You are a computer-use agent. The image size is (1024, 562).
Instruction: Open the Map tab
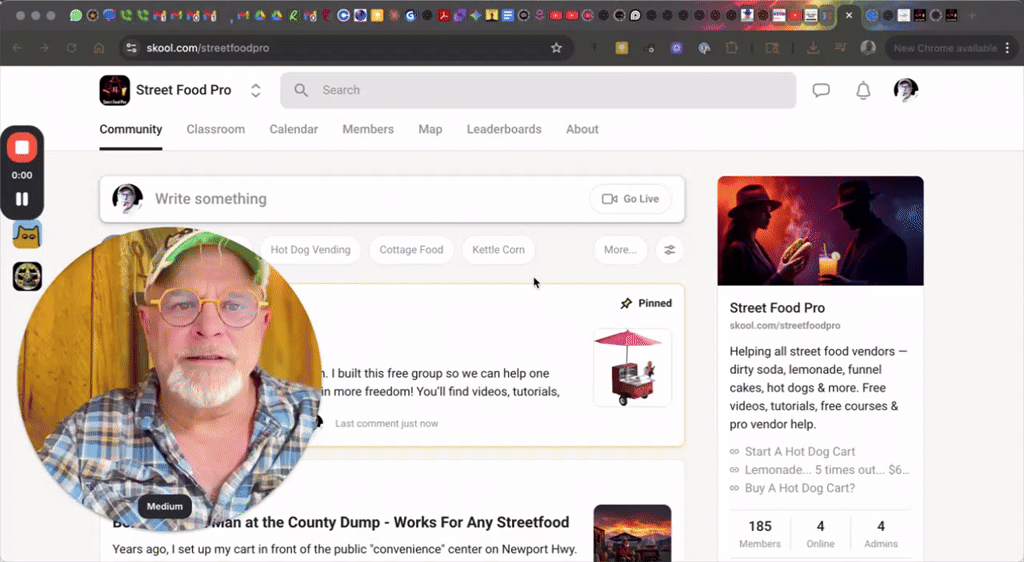click(430, 129)
